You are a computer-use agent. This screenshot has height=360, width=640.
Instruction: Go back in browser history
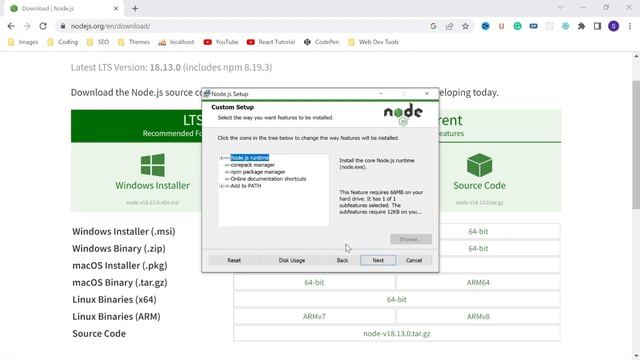click(x=11, y=26)
